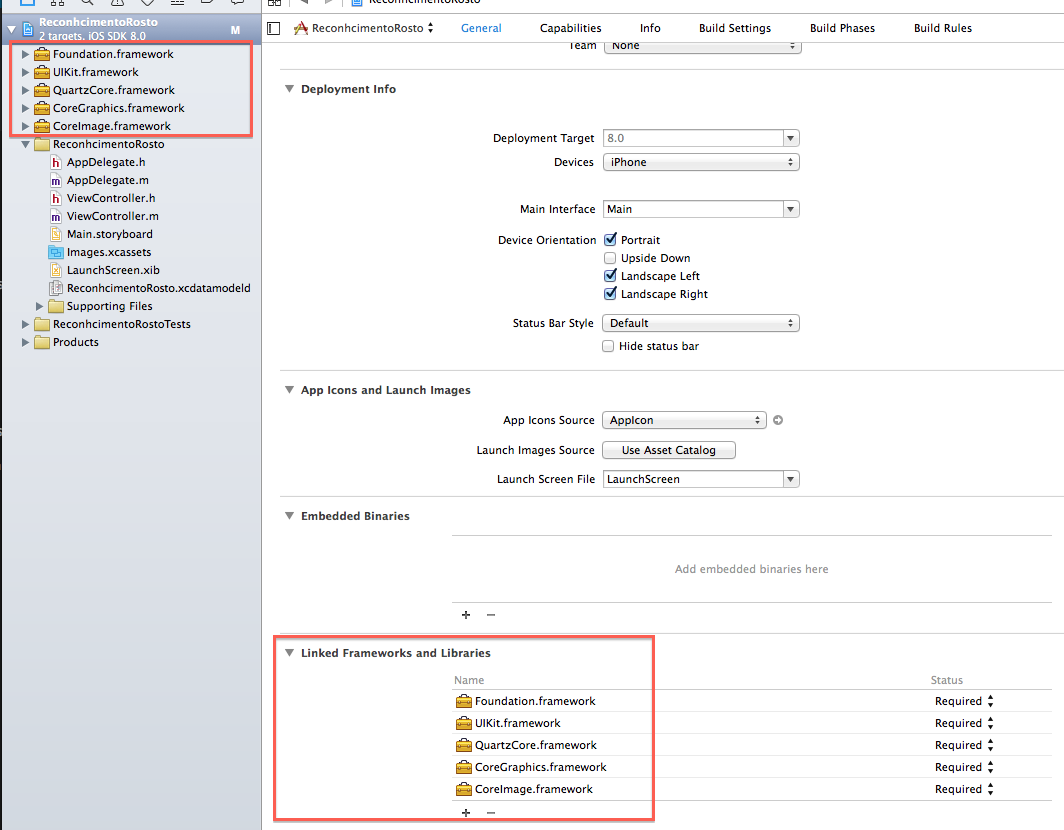
Task: Add a linked framework with the plus button
Action: click(466, 812)
